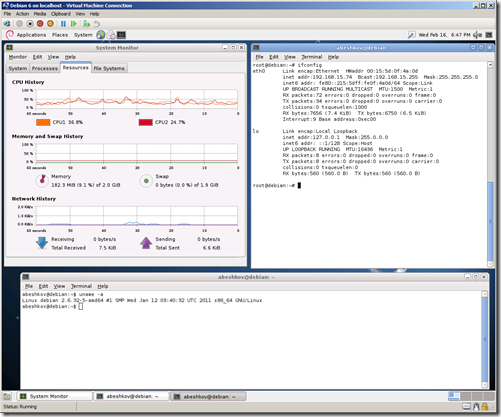Click the first abeshkov@debian taskbar button

click(x=131, y=396)
